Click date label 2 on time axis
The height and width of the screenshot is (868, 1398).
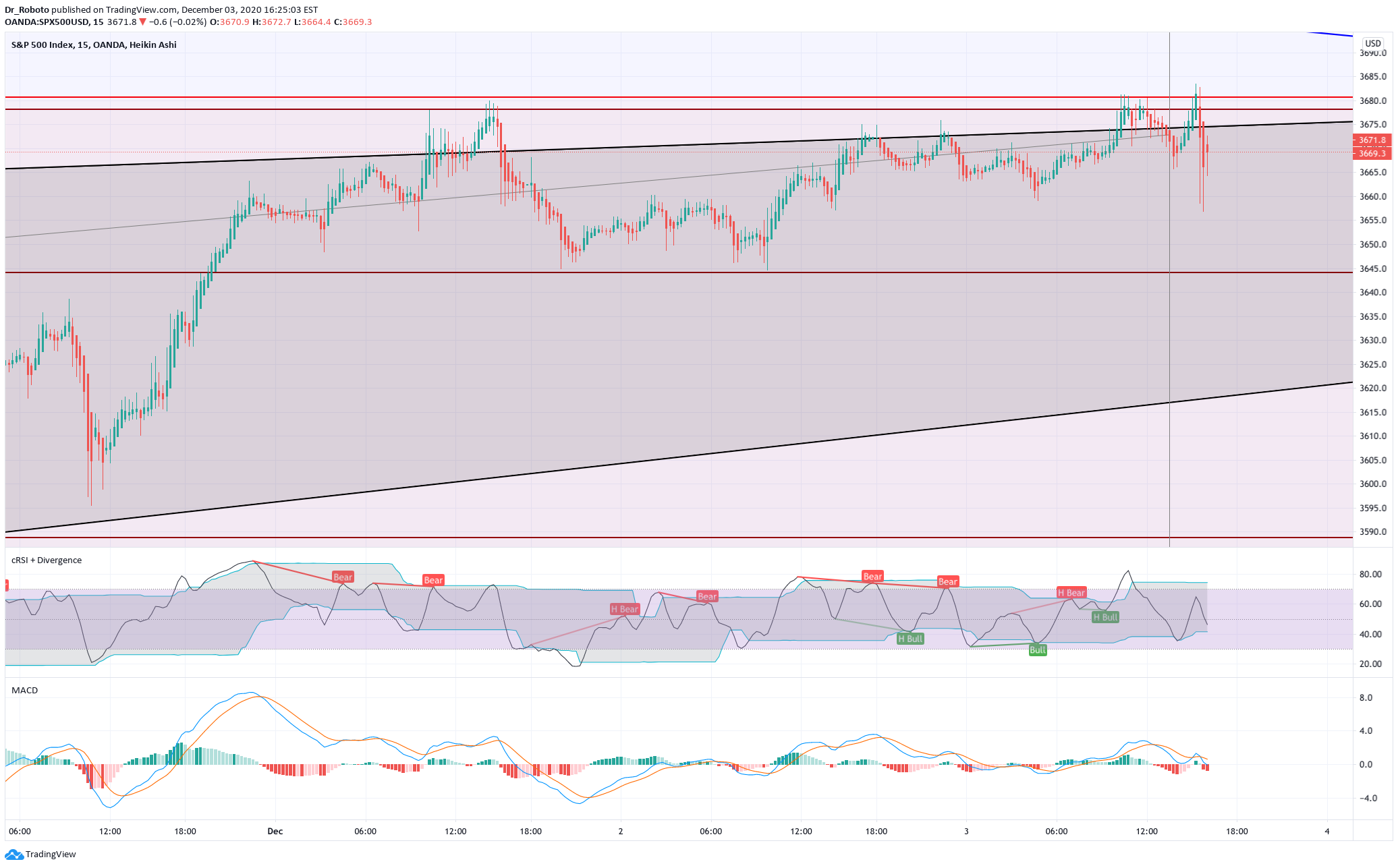click(621, 831)
